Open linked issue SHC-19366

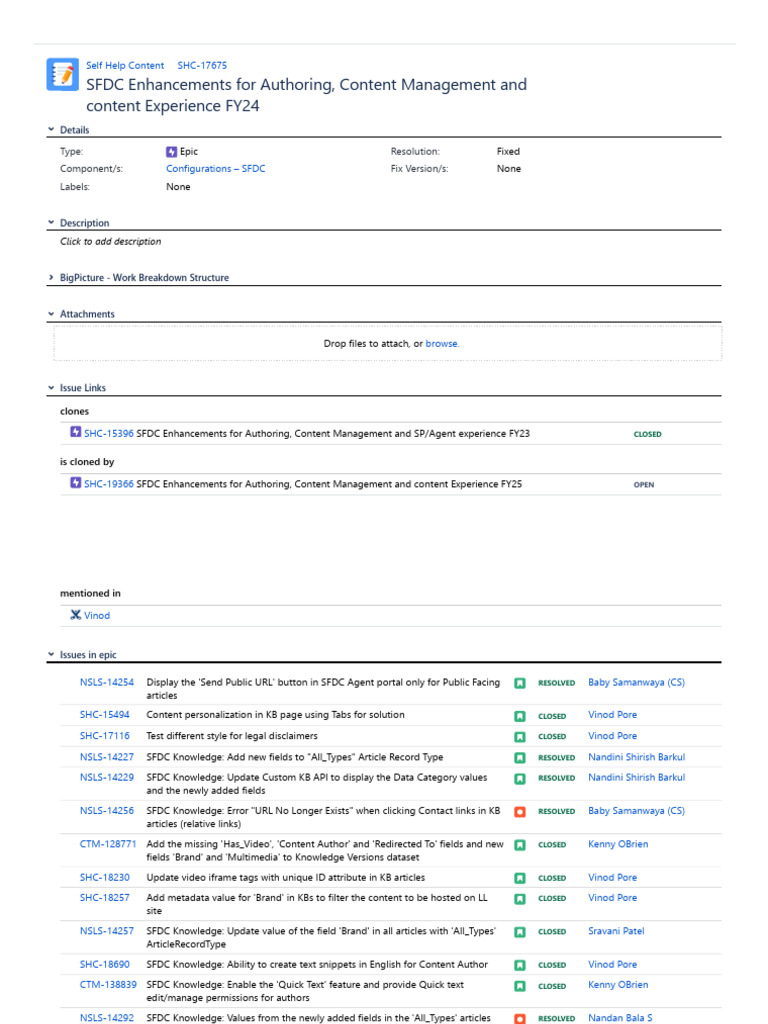click(x=108, y=484)
